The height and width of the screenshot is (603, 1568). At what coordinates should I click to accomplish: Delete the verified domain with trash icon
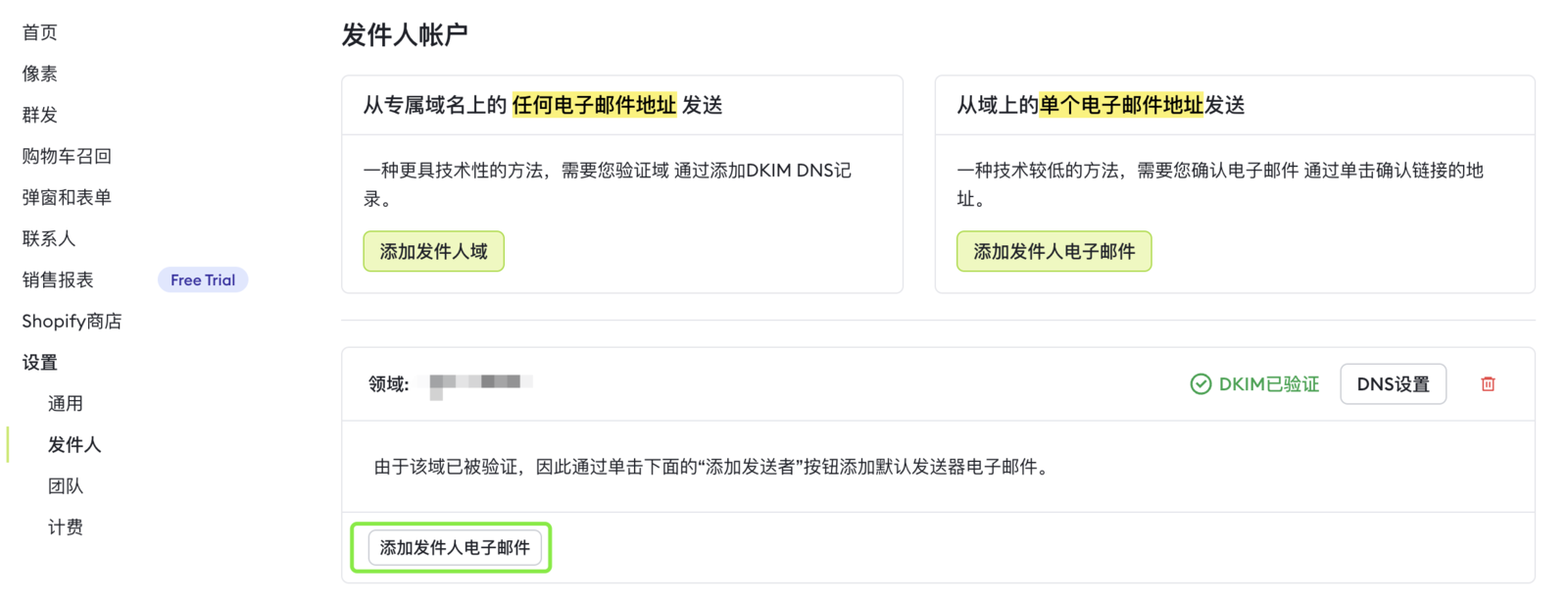[x=1488, y=384]
